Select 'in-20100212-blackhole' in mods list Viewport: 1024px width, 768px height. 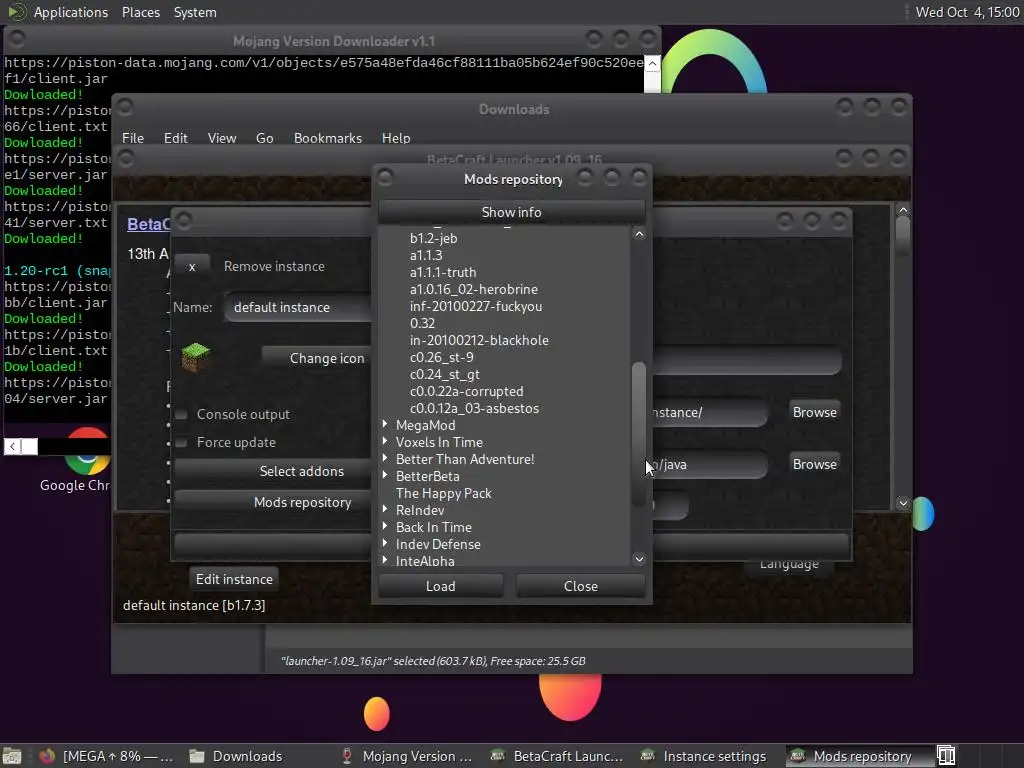pos(479,340)
